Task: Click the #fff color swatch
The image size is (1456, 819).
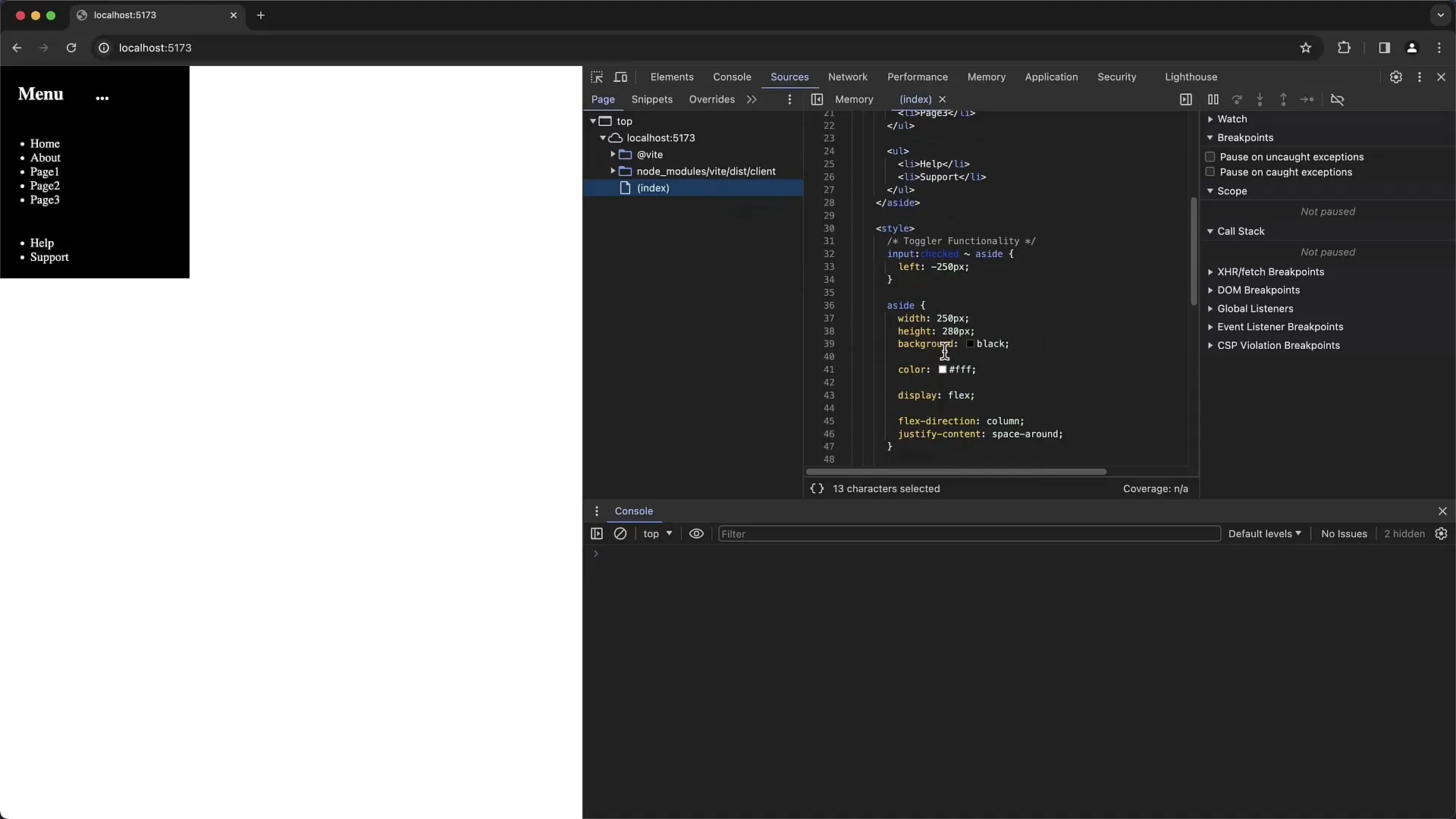Action: [x=943, y=370]
